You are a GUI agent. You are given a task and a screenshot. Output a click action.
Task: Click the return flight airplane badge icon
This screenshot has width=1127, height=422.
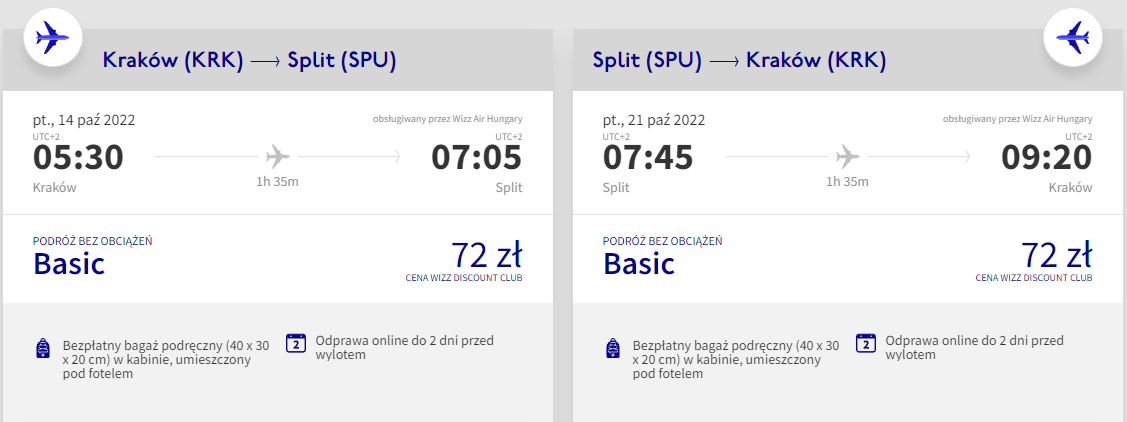click(x=1072, y=39)
